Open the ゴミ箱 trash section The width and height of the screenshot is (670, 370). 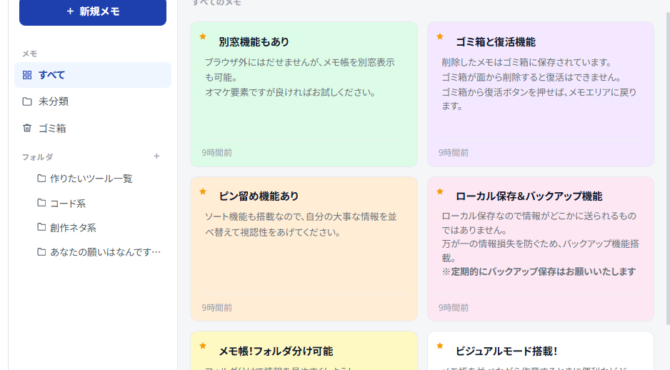(93, 128)
